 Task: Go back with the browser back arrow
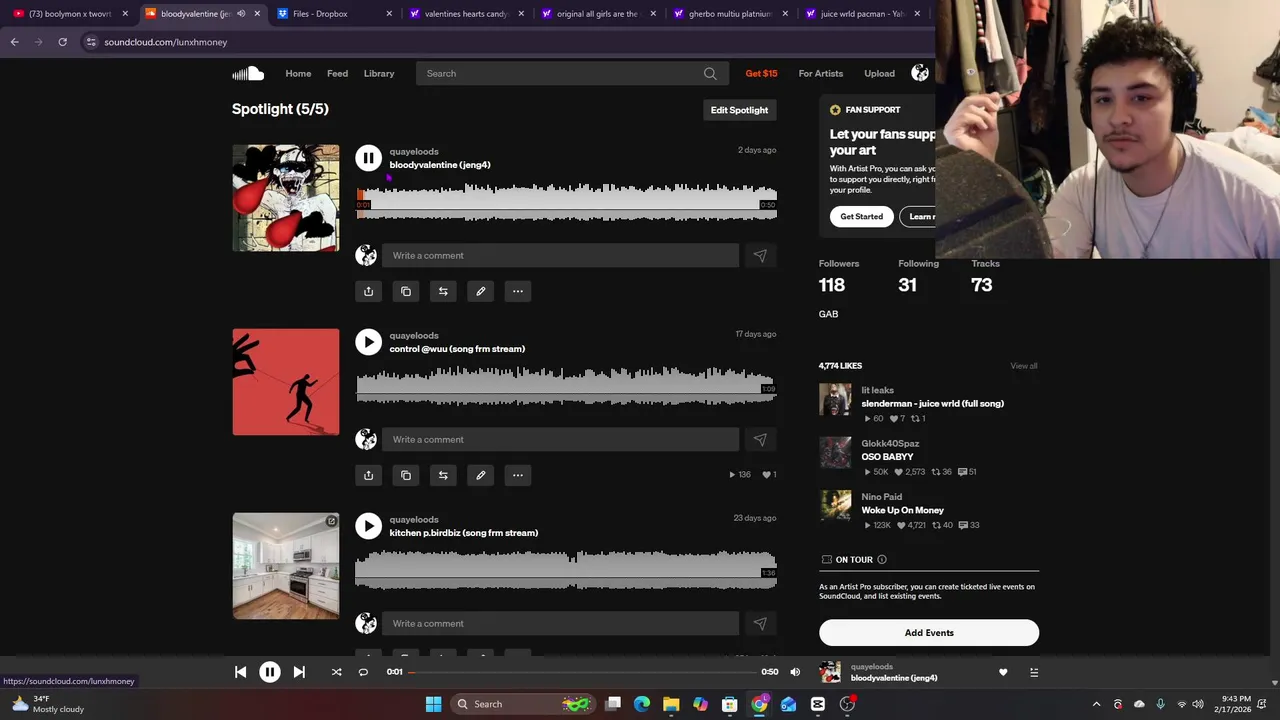coord(14,42)
